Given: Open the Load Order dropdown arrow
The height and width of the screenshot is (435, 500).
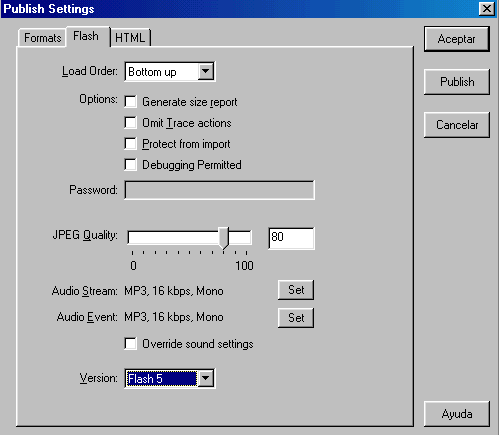Looking at the screenshot, I should pyautogui.click(x=206, y=71).
